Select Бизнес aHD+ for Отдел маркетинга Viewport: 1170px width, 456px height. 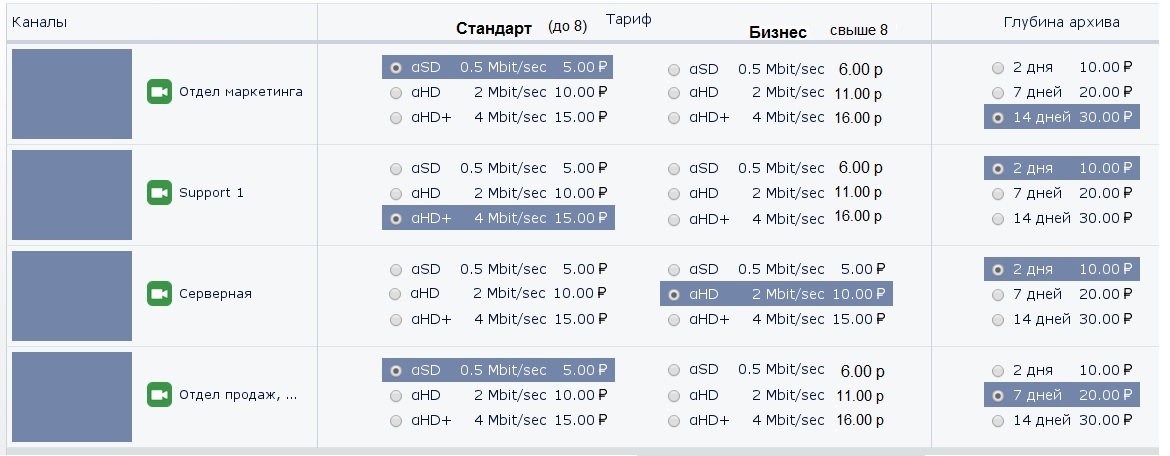[675, 118]
